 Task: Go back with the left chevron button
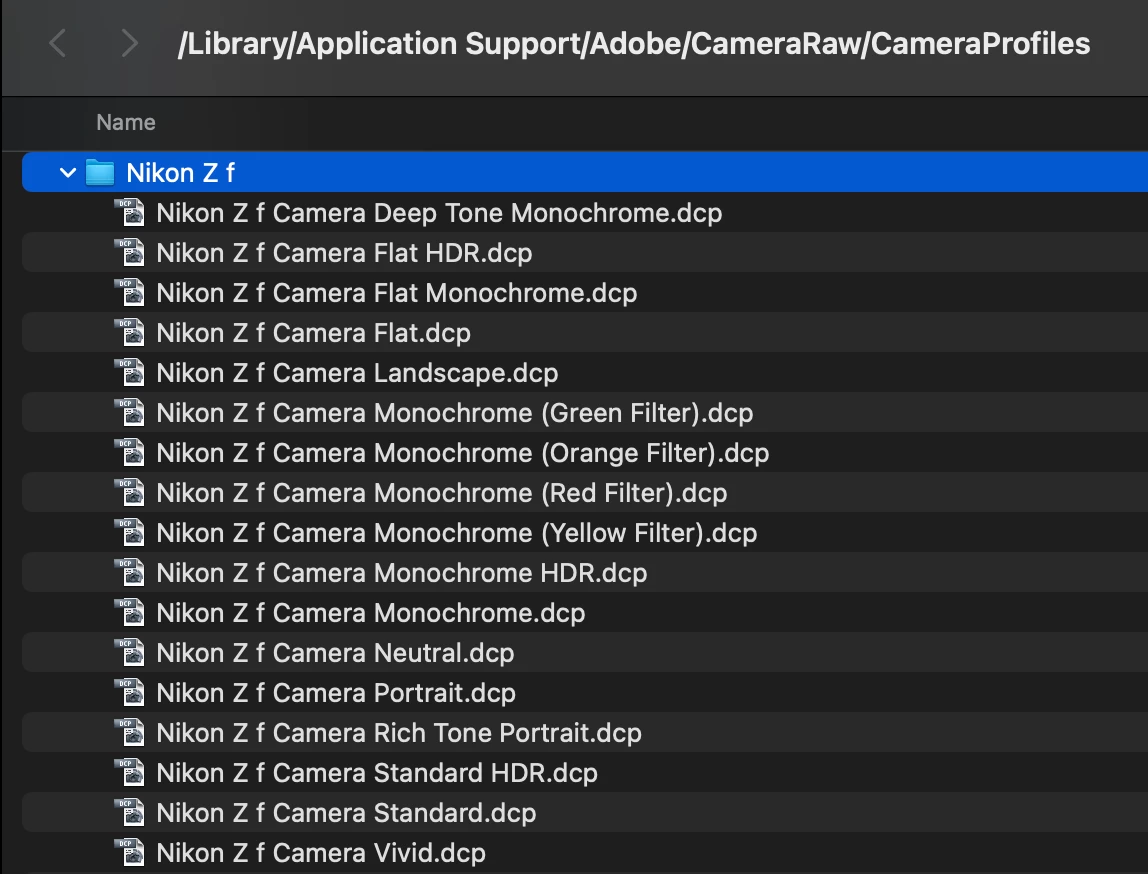(58, 43)
